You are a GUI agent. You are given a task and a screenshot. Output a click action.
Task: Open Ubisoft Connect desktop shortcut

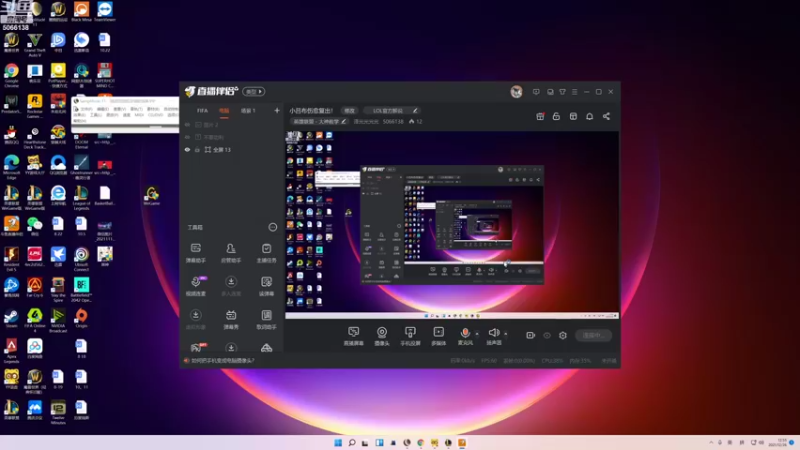click(81, 259)
